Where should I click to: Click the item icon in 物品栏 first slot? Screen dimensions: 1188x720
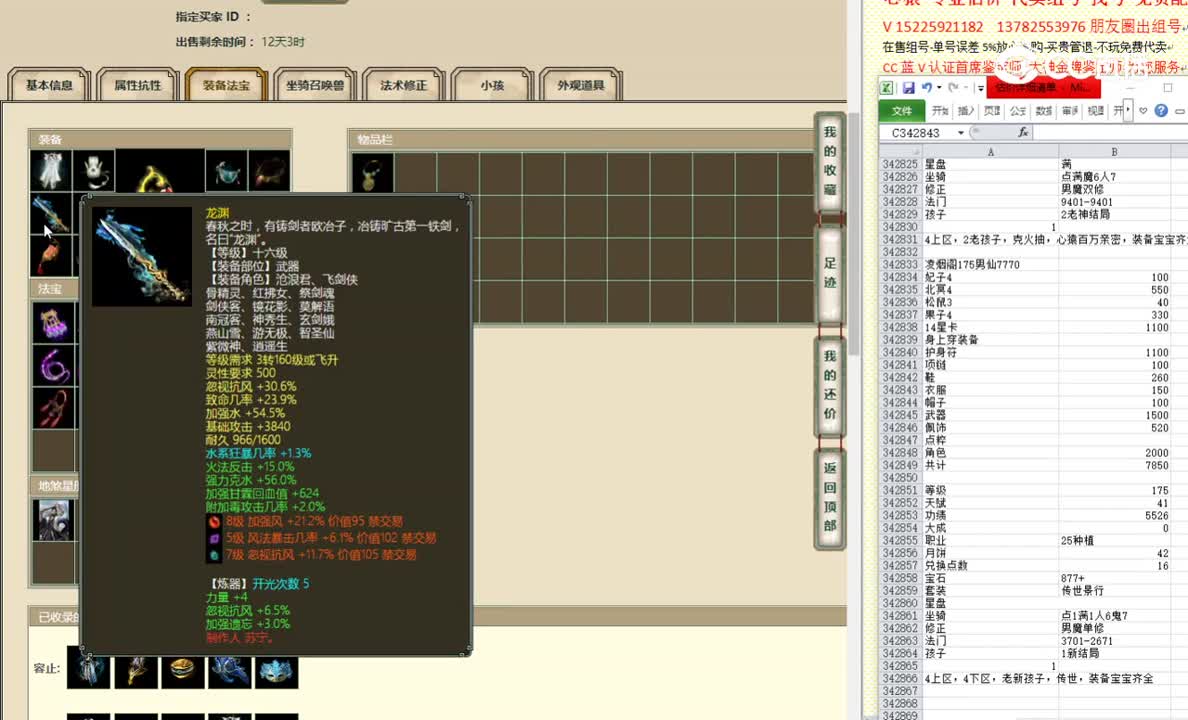click(x=372, y=173)
